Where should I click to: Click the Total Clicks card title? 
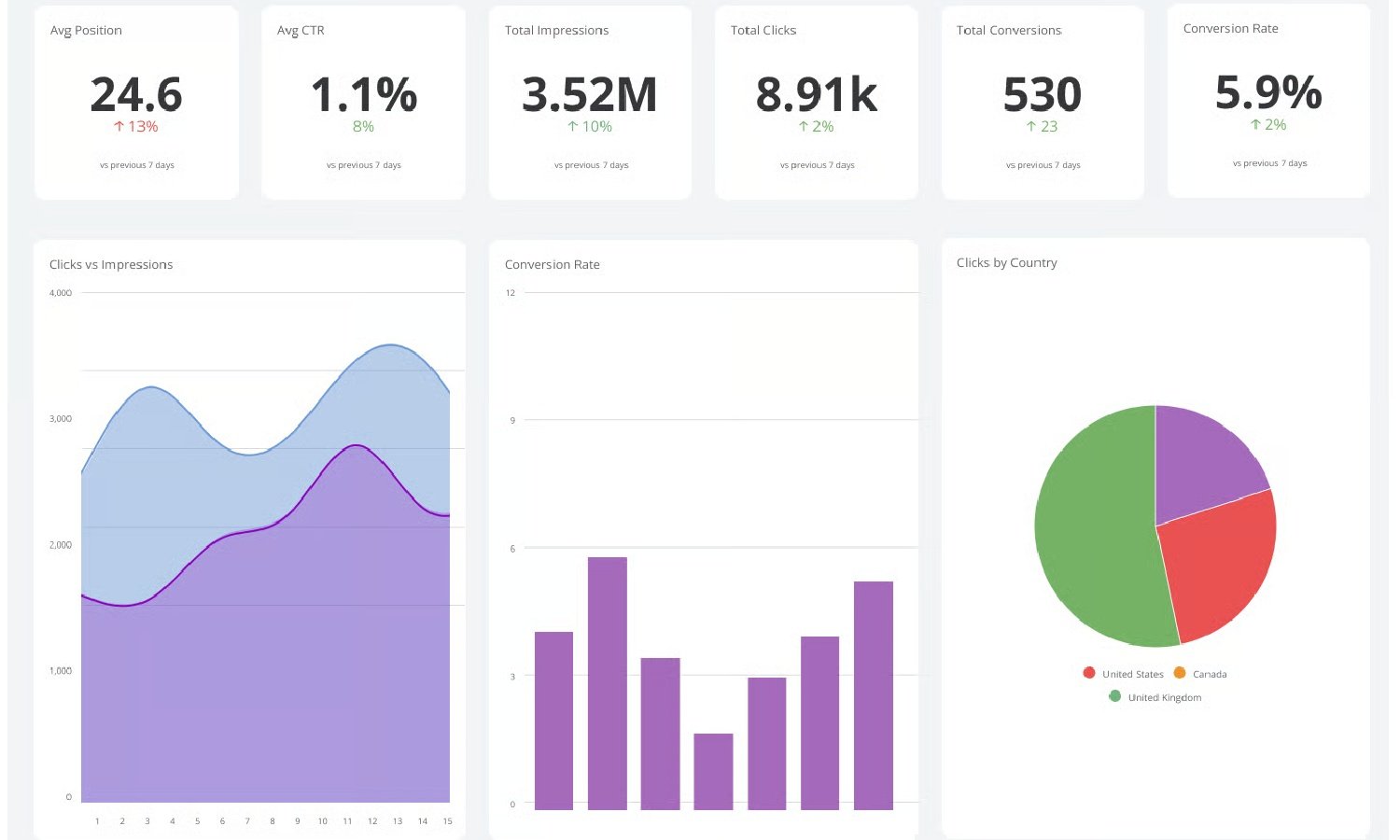[x=763, y=30]
